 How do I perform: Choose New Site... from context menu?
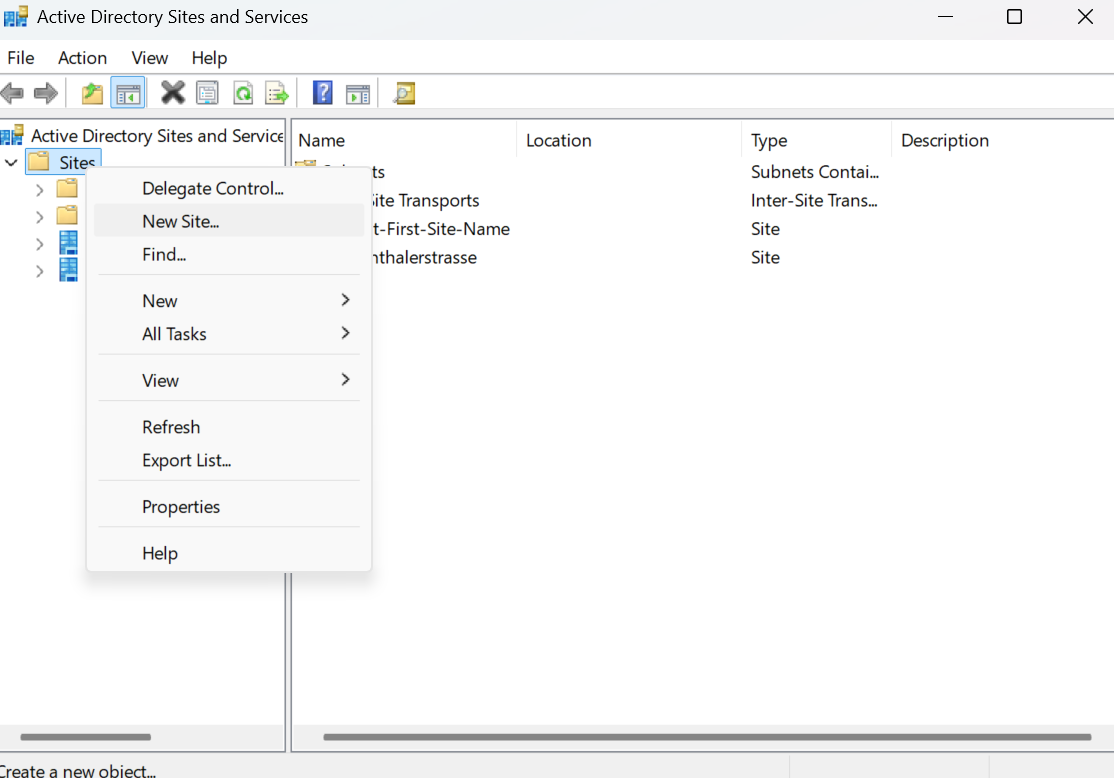pyautogui.click(x=229, y=221)
